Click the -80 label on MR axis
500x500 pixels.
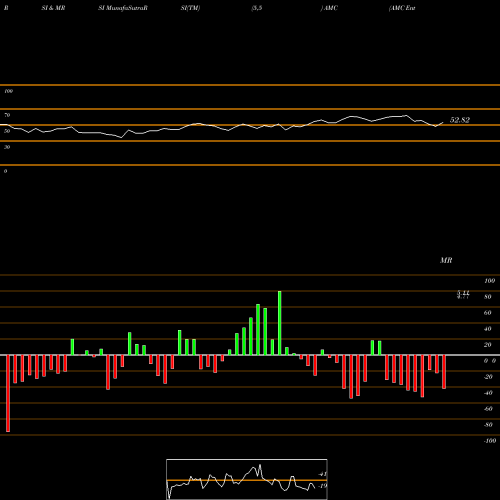[488, 425]
